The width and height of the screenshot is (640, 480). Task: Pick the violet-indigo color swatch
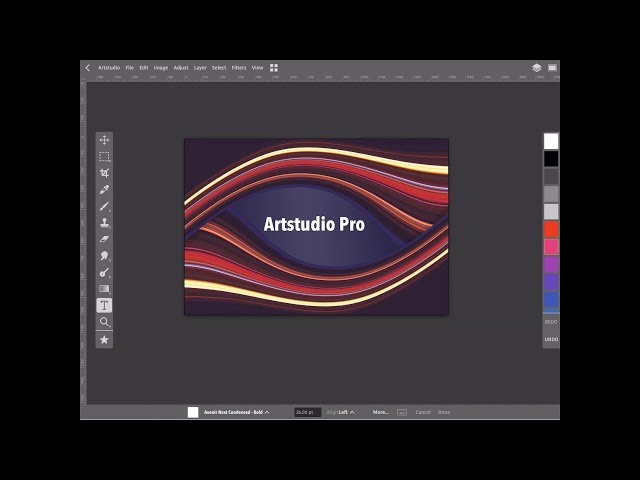point(551,282)
